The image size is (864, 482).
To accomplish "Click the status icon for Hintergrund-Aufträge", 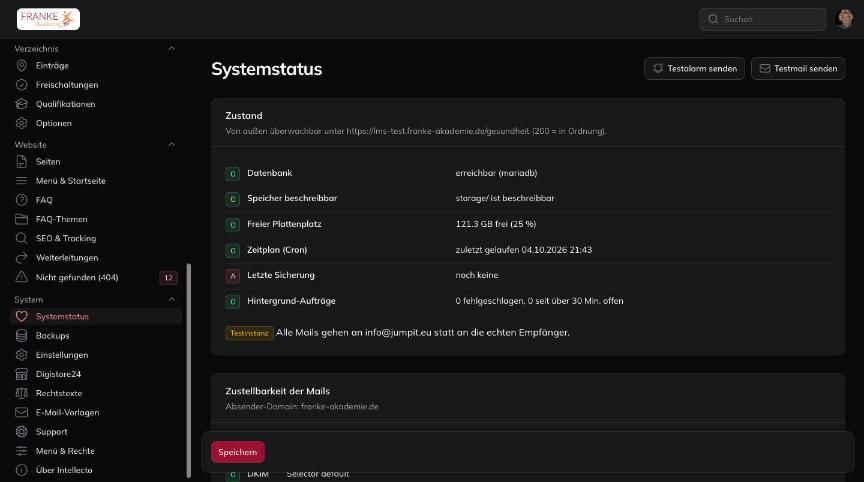I will coord(233,301).
